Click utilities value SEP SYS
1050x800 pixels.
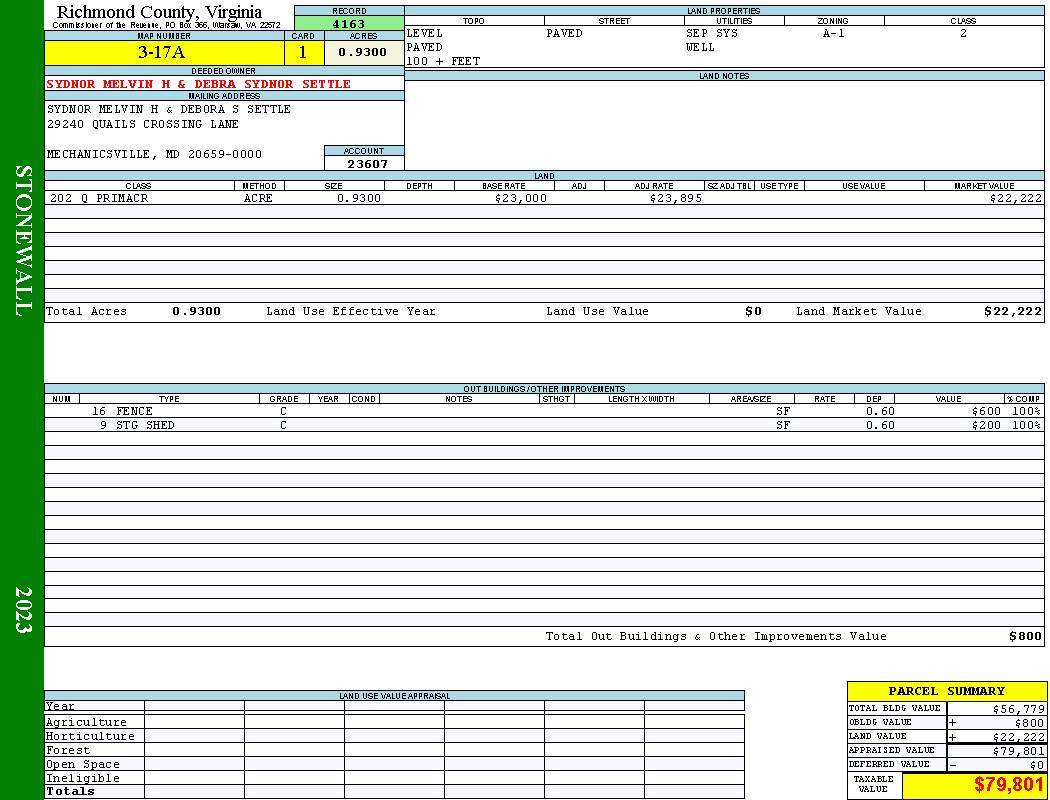pyautogui.click(x=712, y=33)
